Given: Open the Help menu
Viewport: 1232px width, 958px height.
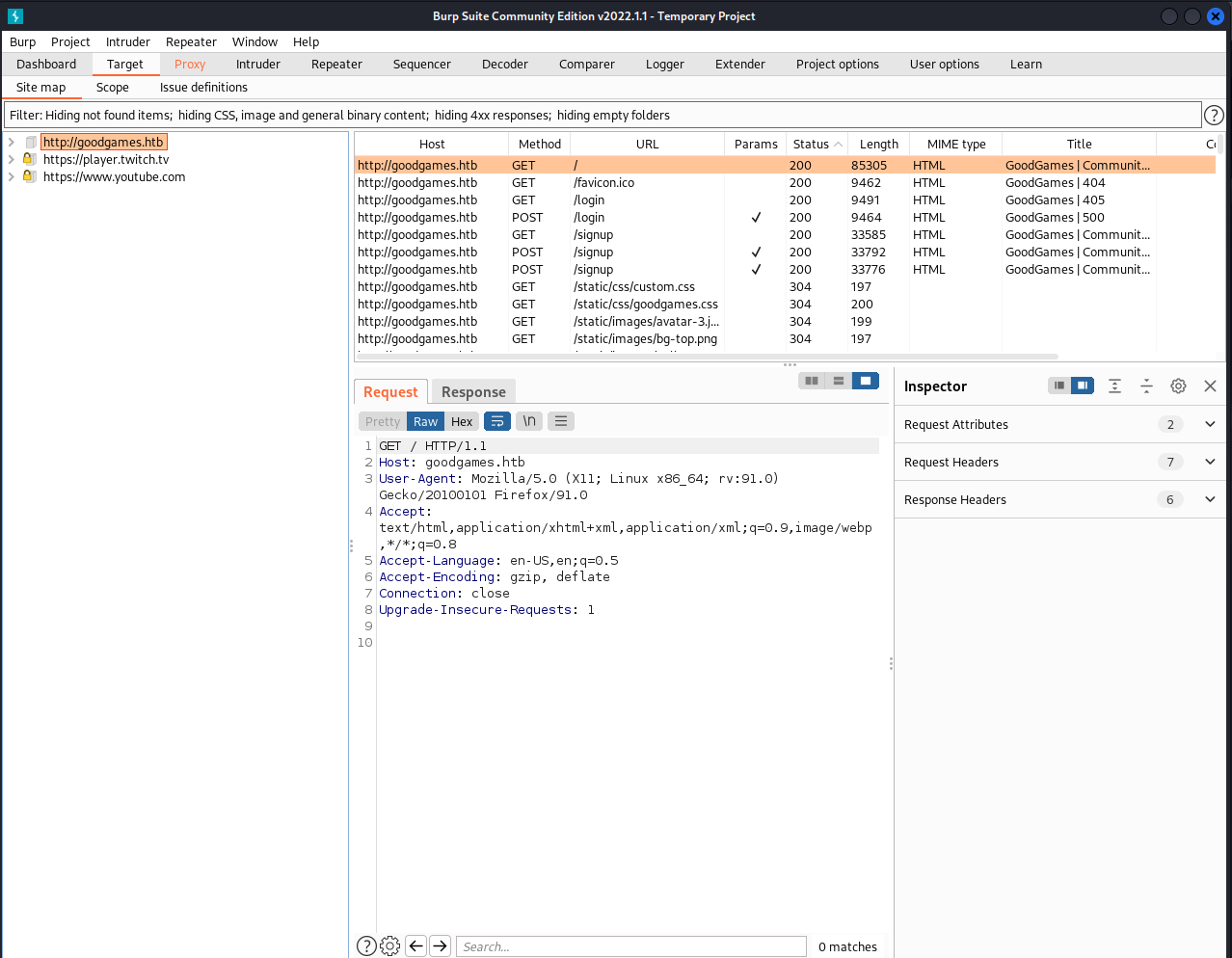Looking at the screenshot, I should (306, 41).
